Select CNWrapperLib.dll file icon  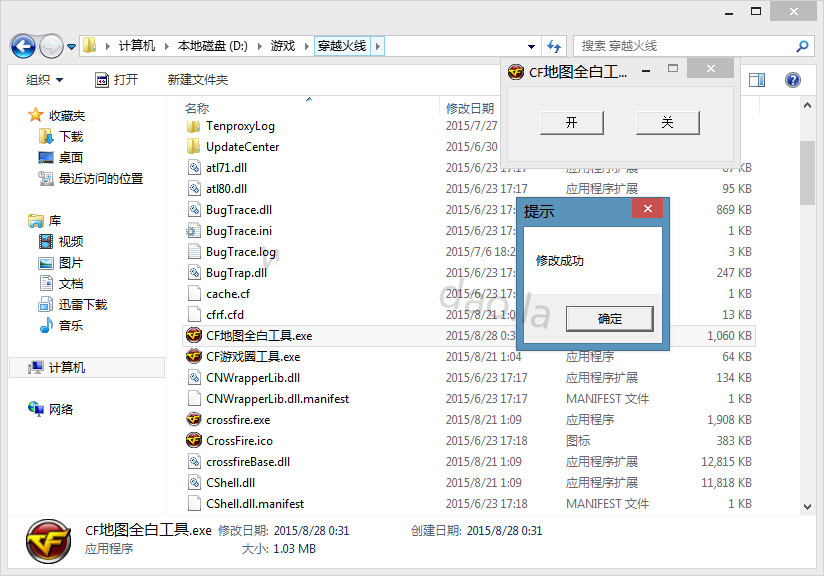pos(194,378)
